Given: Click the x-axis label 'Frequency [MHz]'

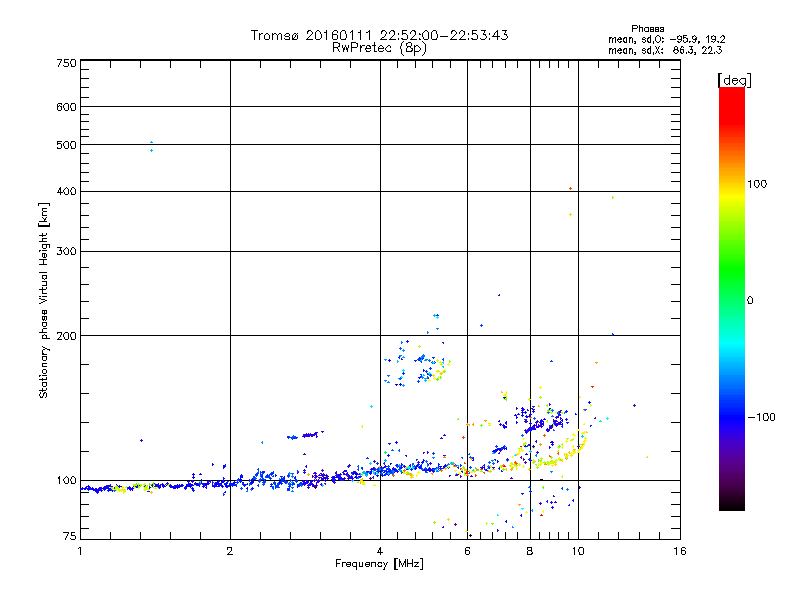Looking at the screenshot, I should pos(379,564).
